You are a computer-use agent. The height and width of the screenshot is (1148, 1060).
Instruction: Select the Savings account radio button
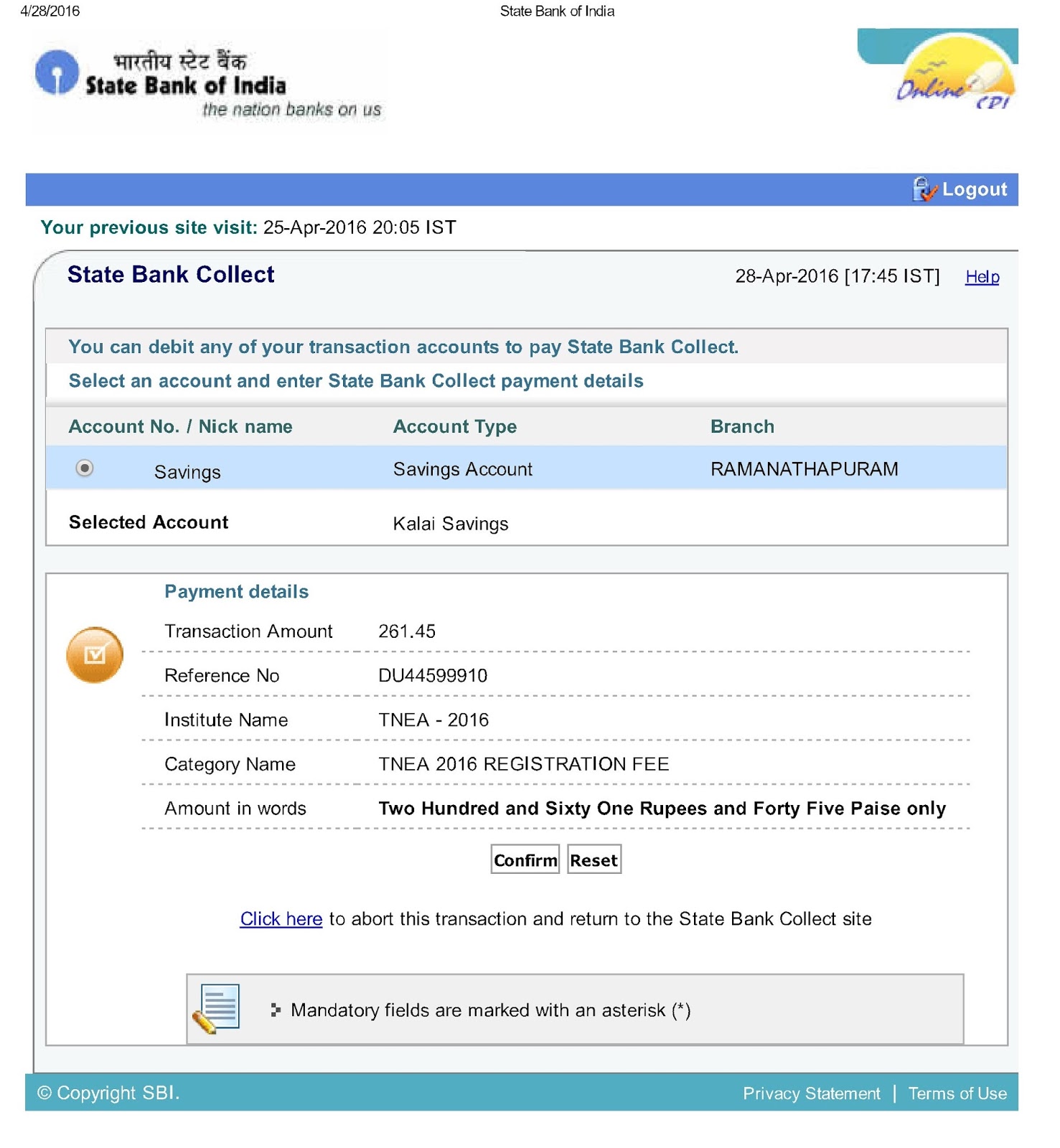coord(85,468)
